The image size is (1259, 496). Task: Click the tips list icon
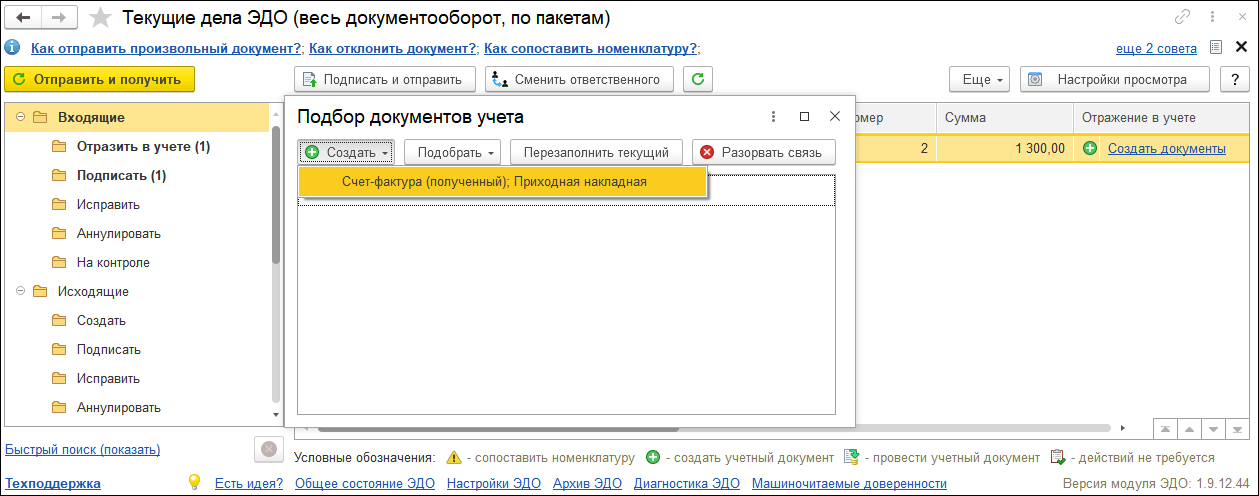(1215, 48)
